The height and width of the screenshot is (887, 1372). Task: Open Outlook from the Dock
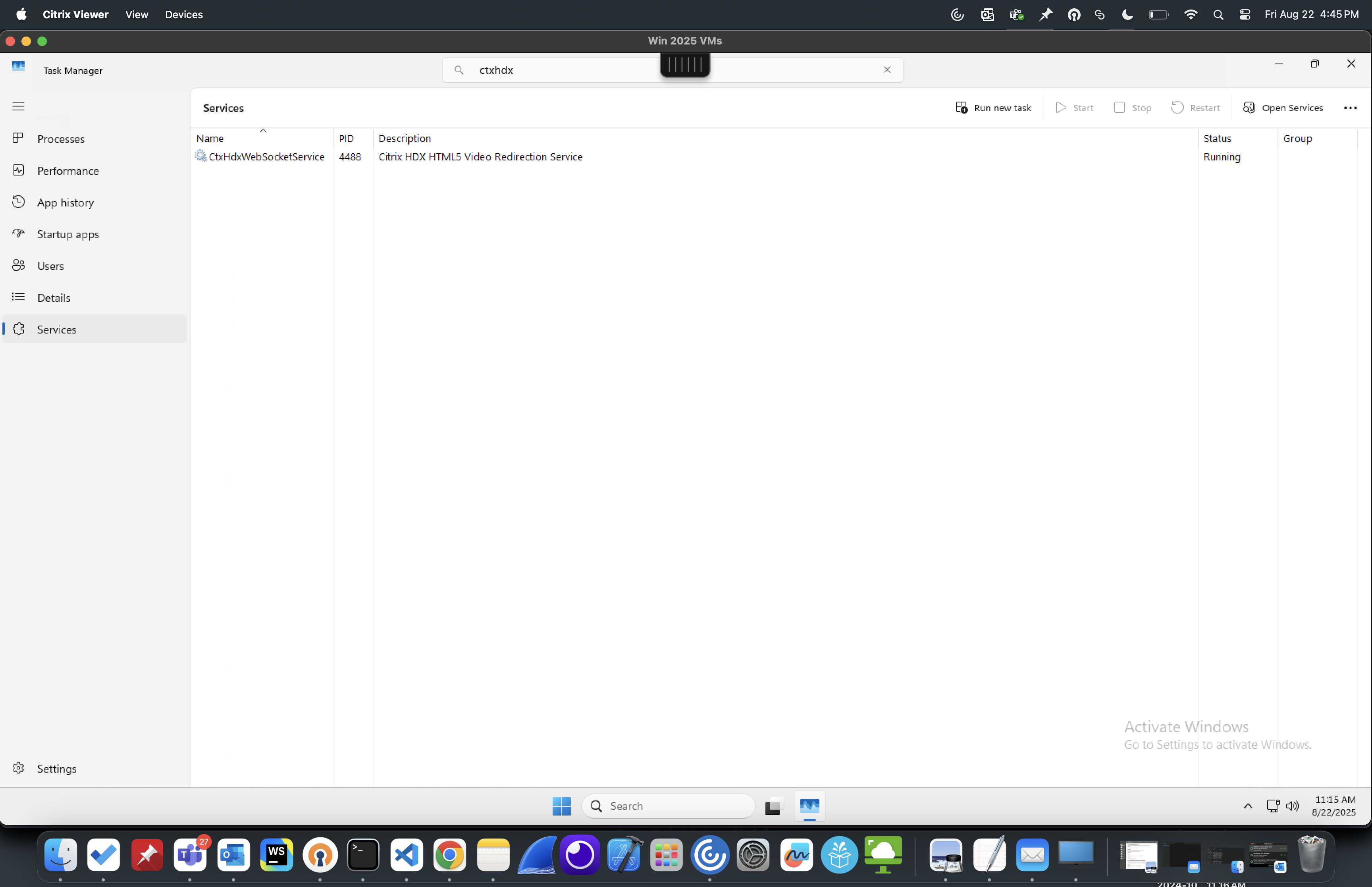(233, 855)
